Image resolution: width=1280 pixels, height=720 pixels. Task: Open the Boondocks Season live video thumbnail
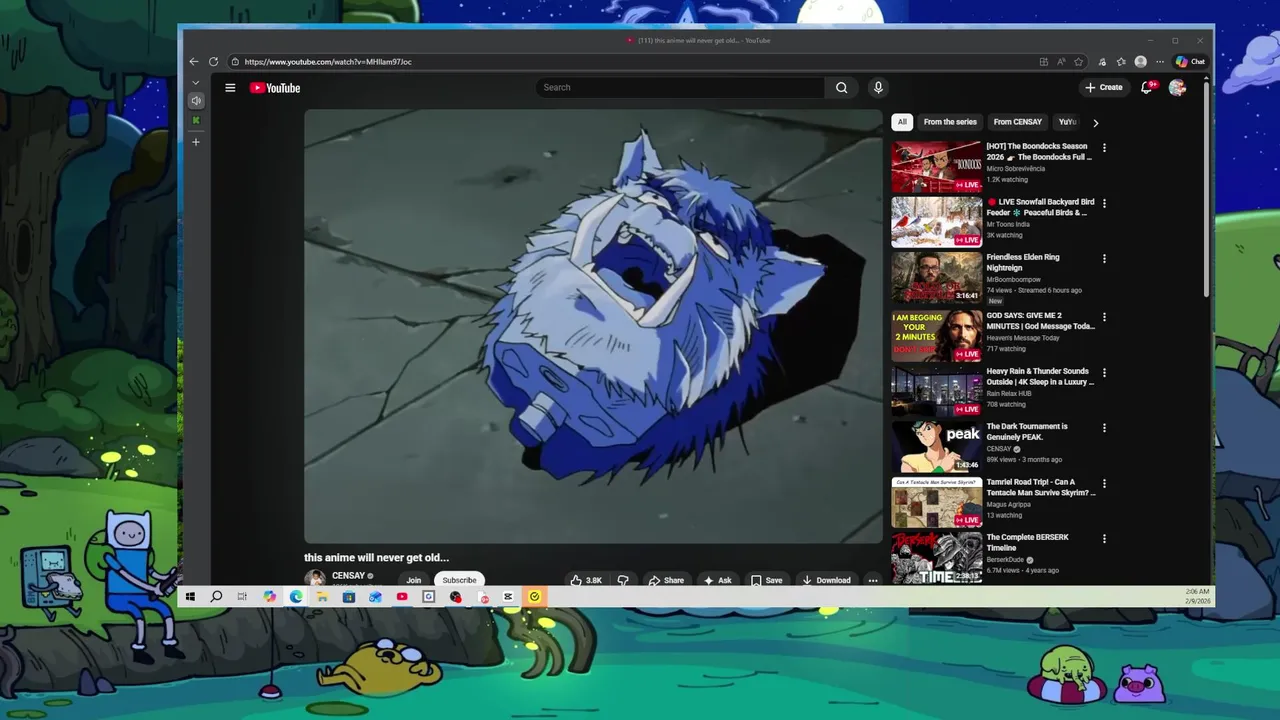click(x=937, y=167)
